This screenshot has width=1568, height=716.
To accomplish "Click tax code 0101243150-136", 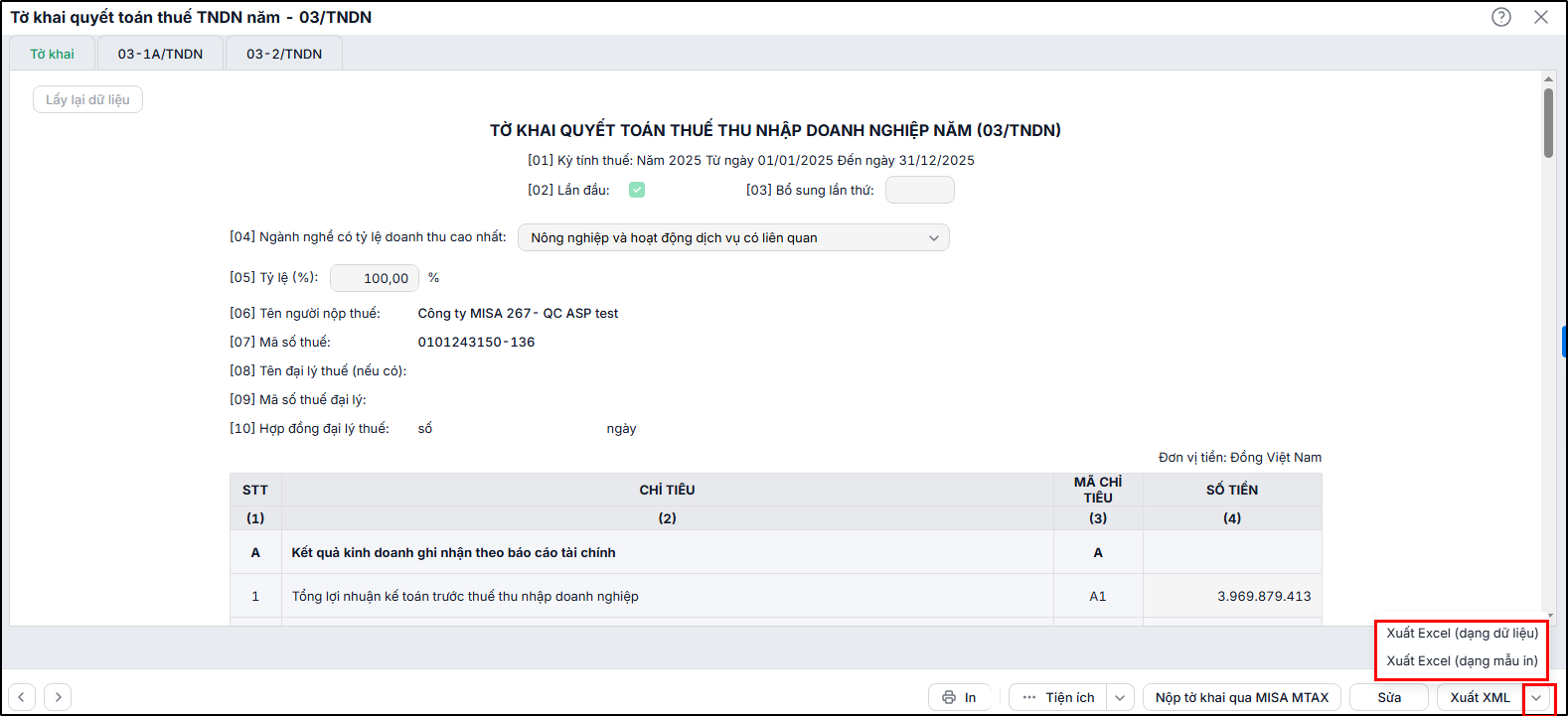I will [476, 342].
